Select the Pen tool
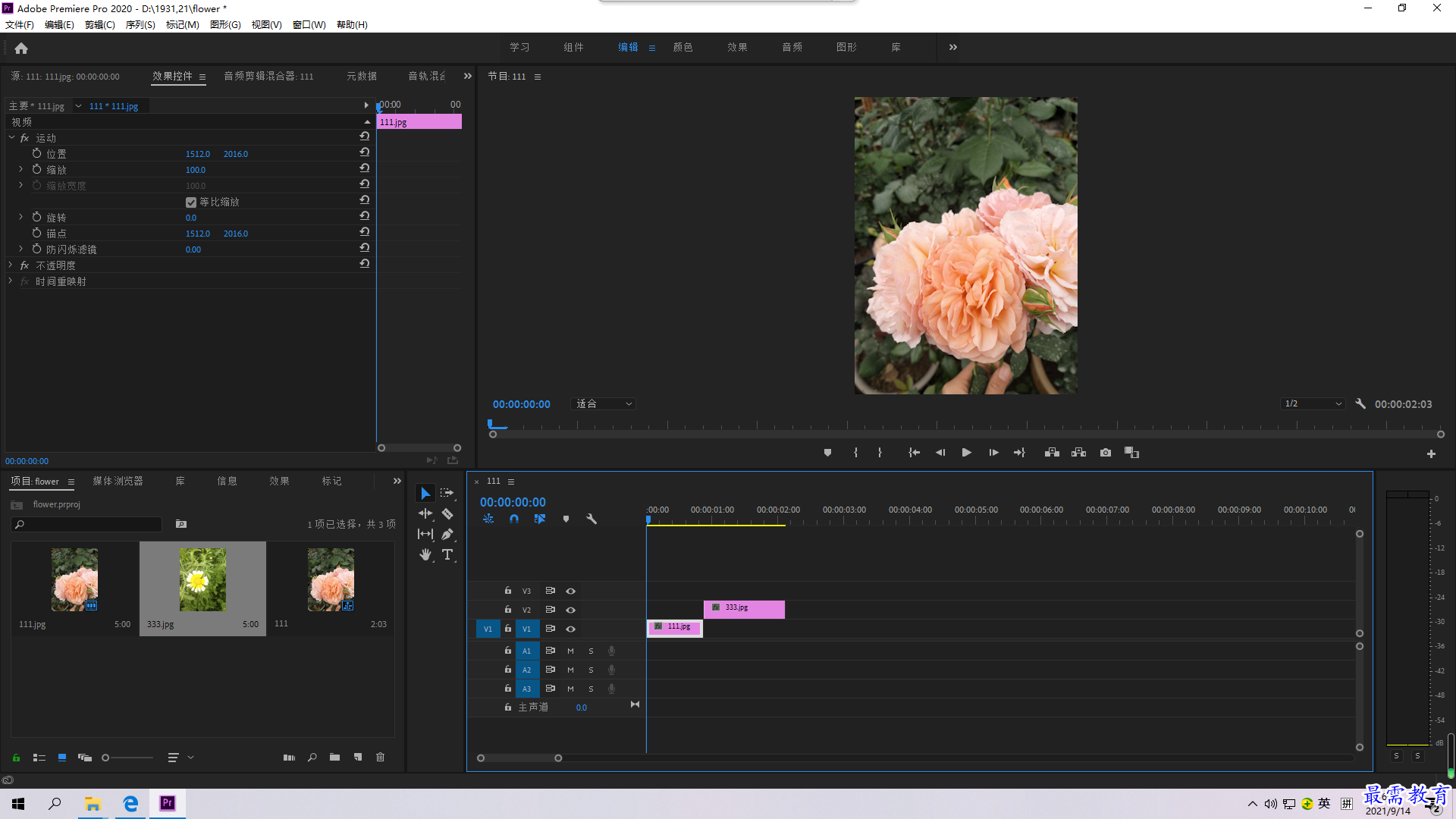1456x819 pixels. [x=447, y=535]
